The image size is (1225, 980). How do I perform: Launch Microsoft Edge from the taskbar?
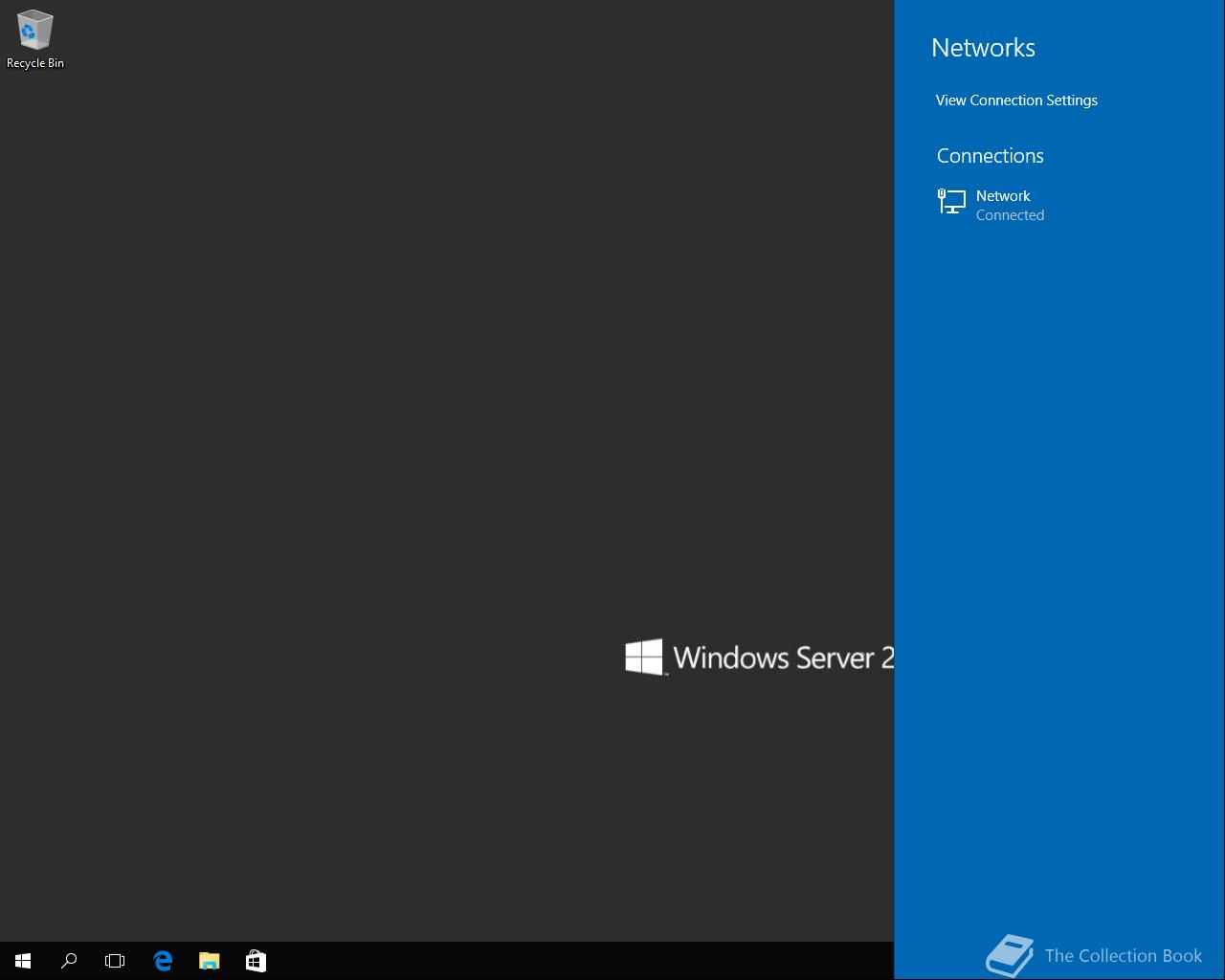[x=163, y=961]
